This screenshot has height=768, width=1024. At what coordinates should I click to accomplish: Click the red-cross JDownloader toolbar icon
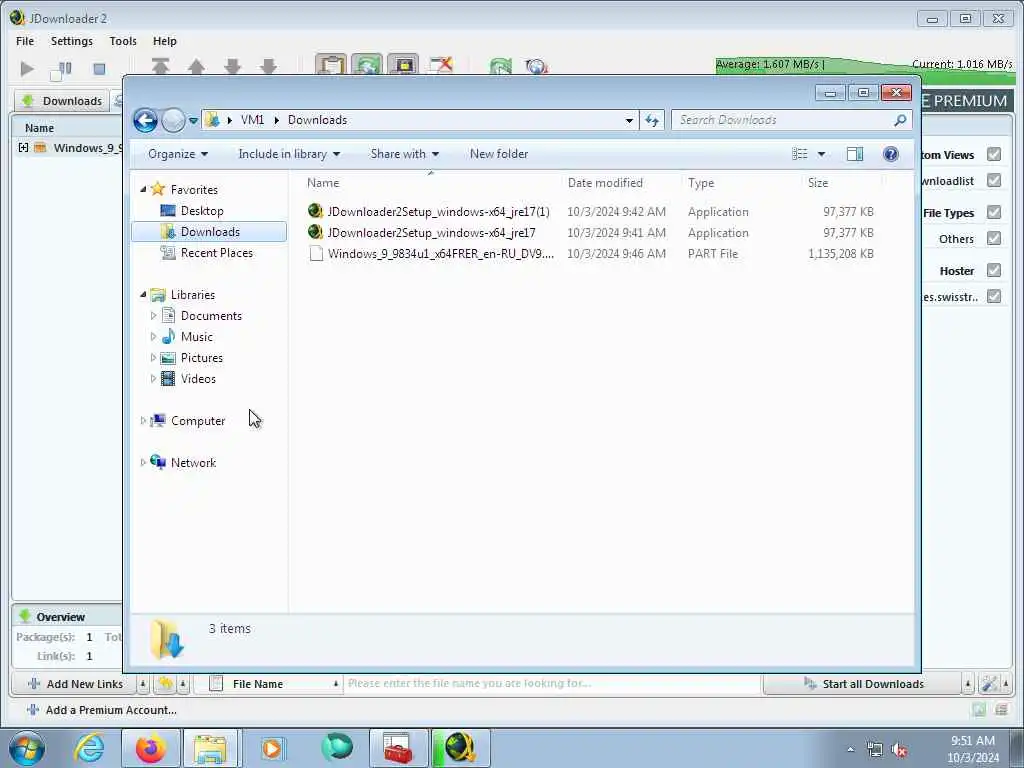tap(441, 64)
